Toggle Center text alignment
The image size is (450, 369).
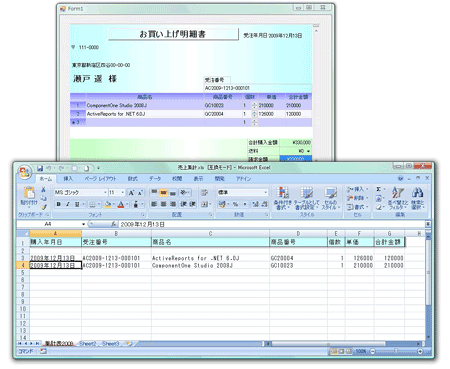tap(163, 204)
